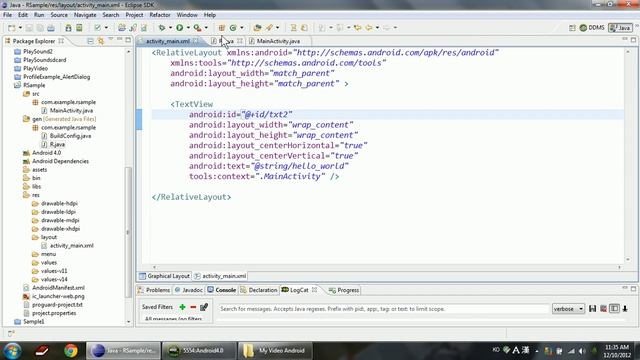This screenshot has width=640, height=360.
Task: Open the Run button dropdown arrow
Action: (188, 28)
